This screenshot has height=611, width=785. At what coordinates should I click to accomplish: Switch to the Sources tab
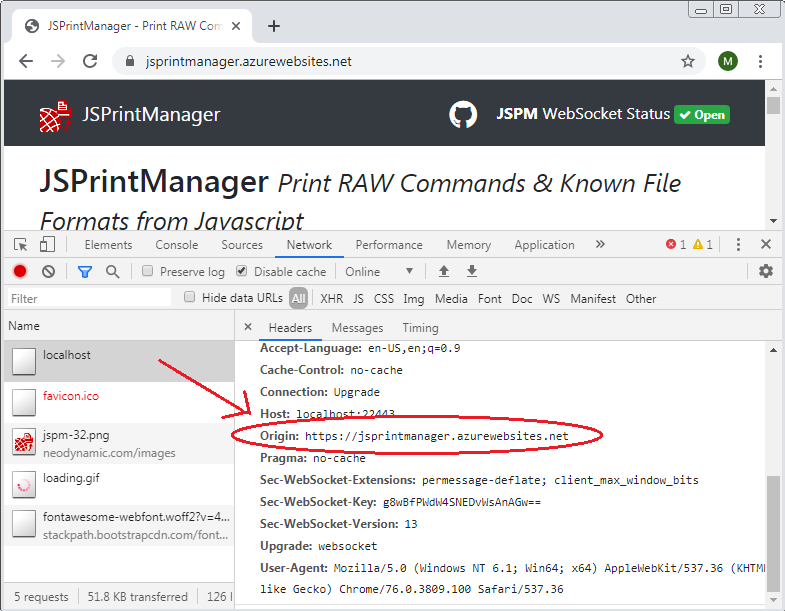click(242, 245)
